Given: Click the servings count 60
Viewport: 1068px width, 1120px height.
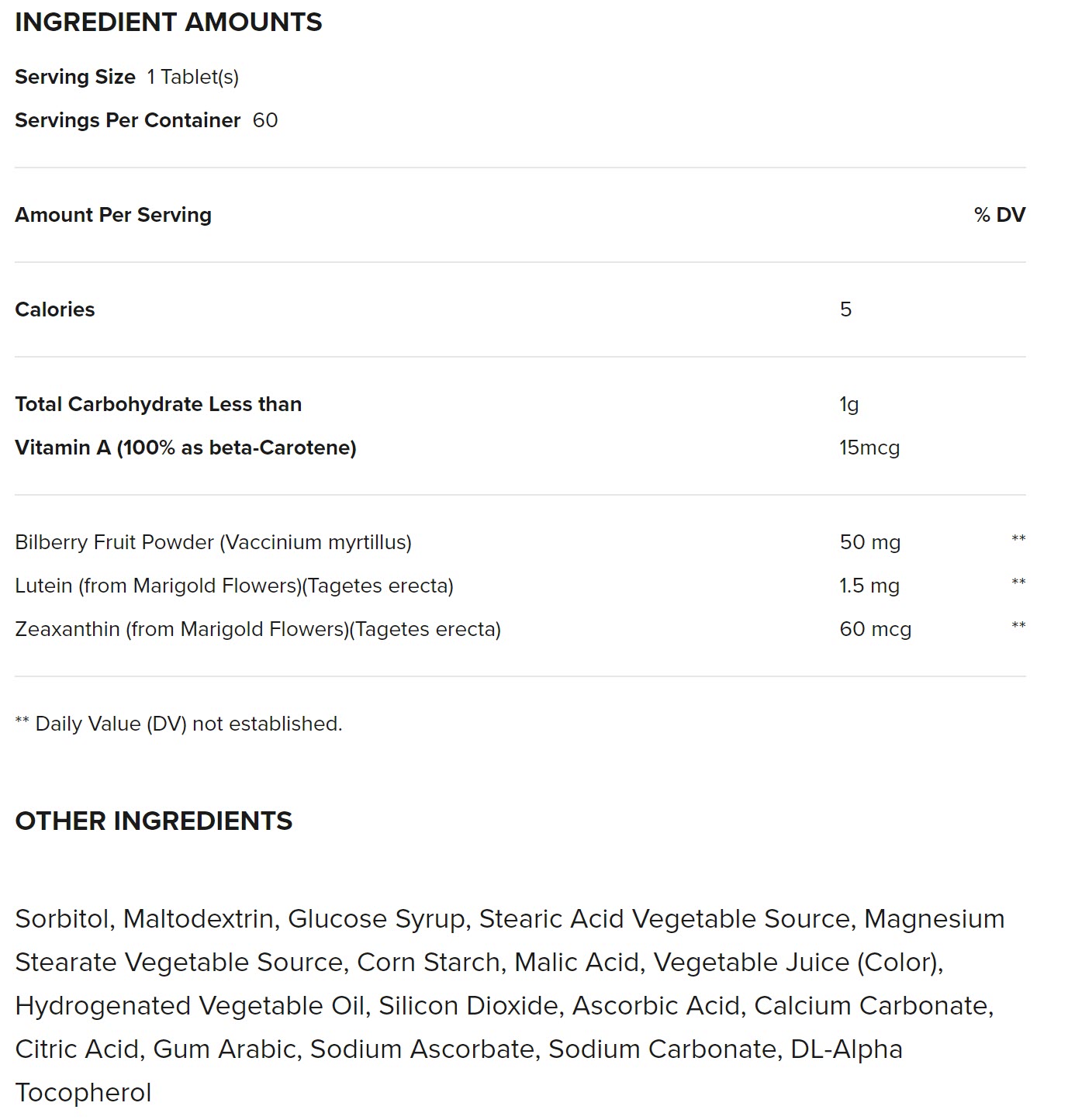Looking at the screenshot, I should pyautogui.click(x=265, y=120).
